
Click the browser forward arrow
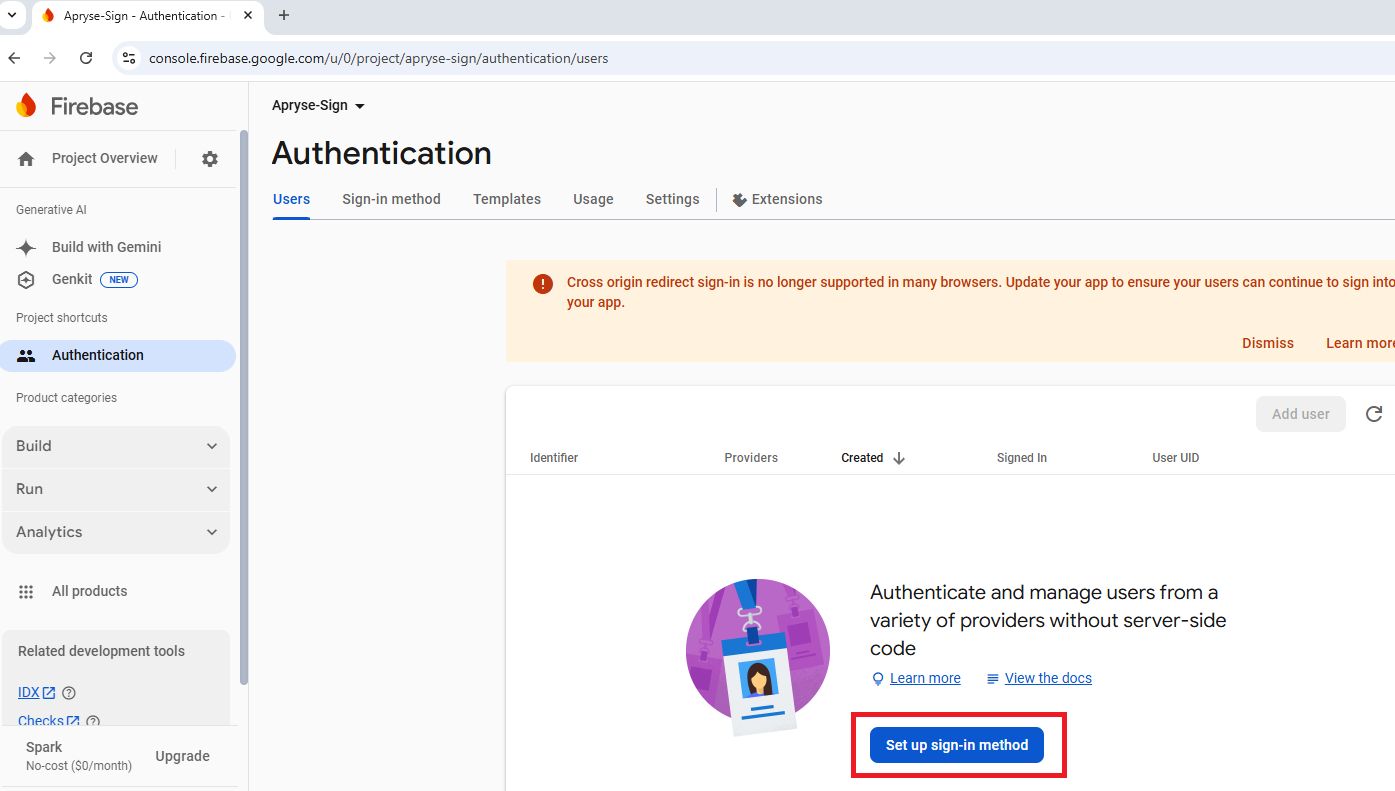point(50,58)
